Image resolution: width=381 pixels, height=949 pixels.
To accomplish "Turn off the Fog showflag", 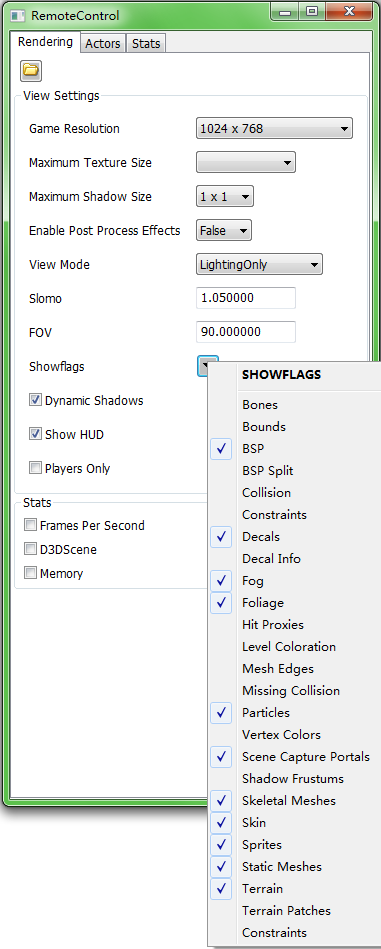I will (295, 581).
